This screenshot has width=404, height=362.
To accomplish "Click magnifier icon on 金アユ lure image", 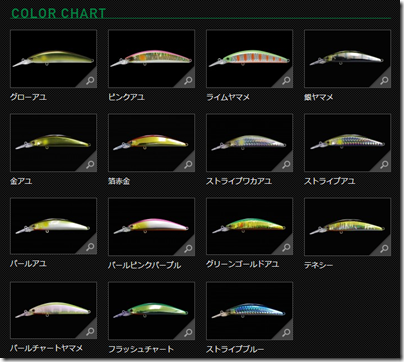I will click(90, 165).
